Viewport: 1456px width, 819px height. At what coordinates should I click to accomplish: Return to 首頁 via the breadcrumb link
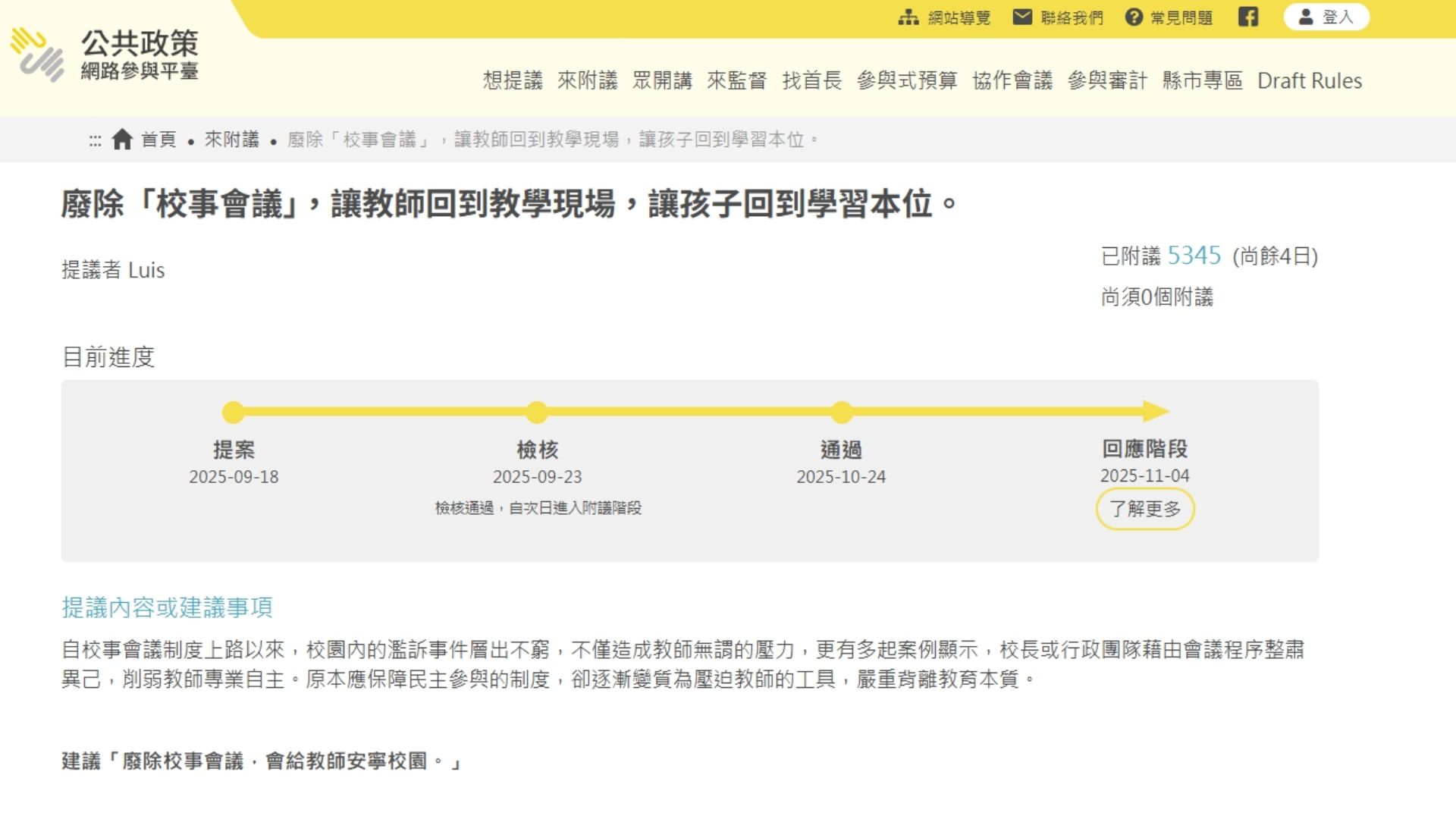tap(158, 140)
